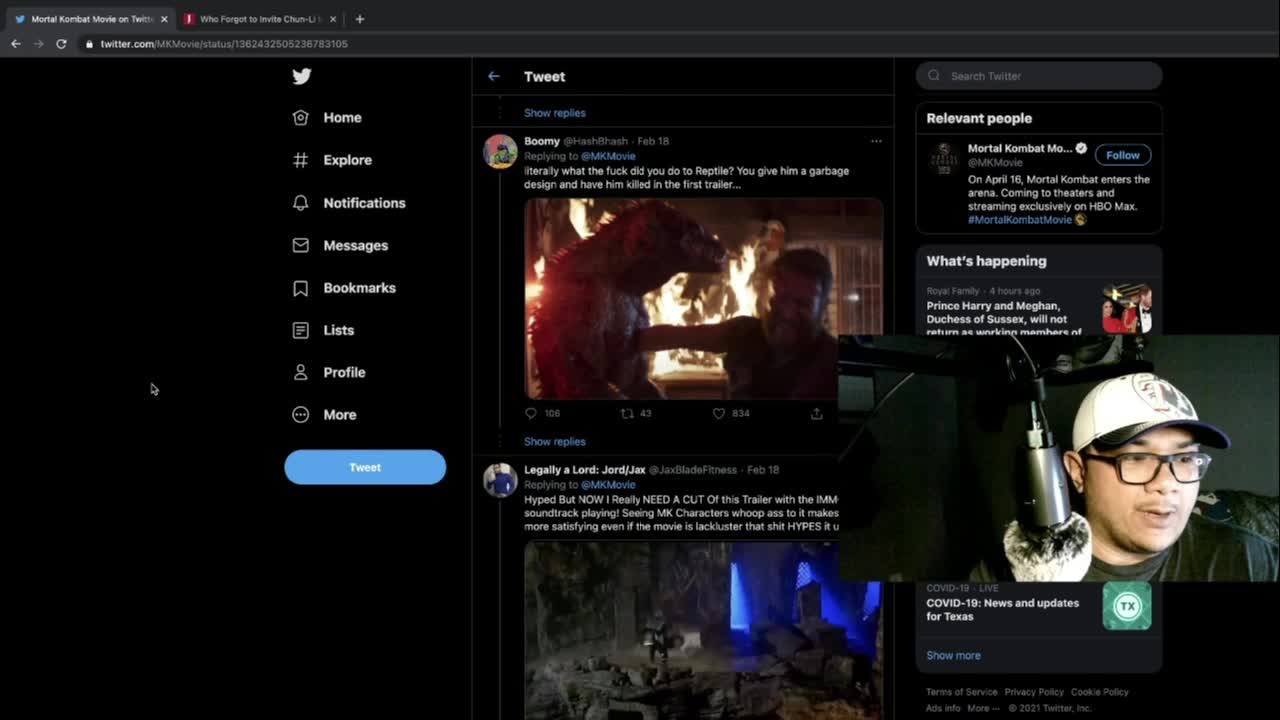The image size is (1280, 720).
Task: Click the TX icon thumbnail
Action: click(x=1127, y=606)
